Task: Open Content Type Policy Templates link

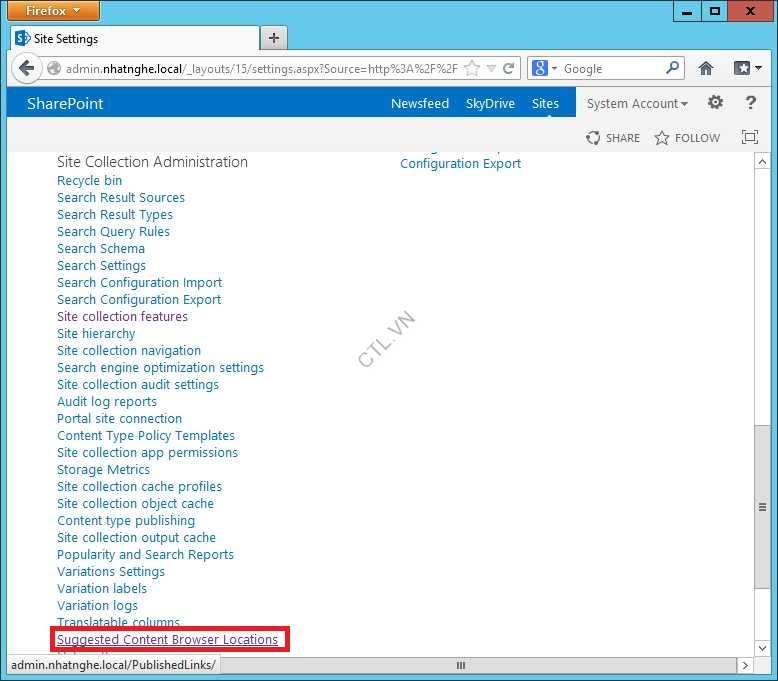Action: [x=146, y=435]
